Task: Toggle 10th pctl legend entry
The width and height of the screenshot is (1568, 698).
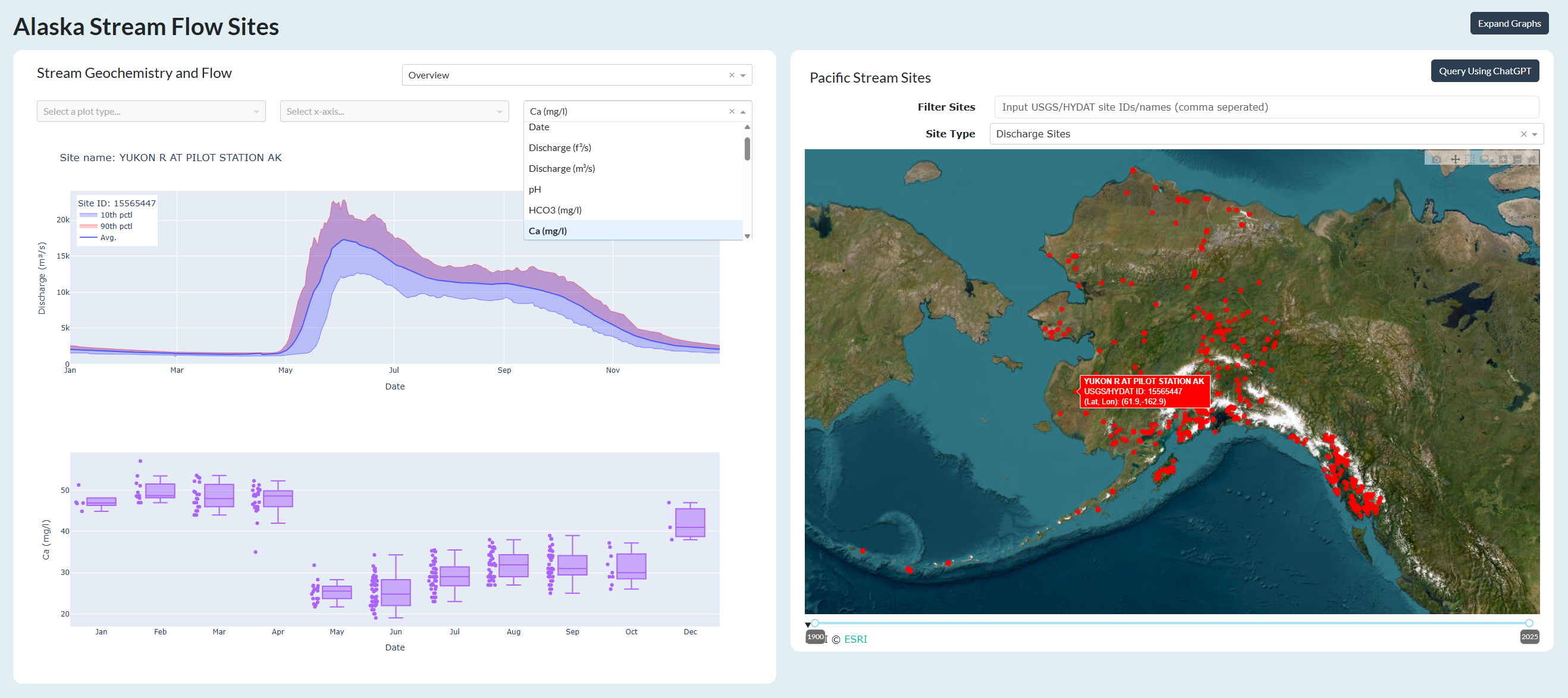Action: (115, 215)
